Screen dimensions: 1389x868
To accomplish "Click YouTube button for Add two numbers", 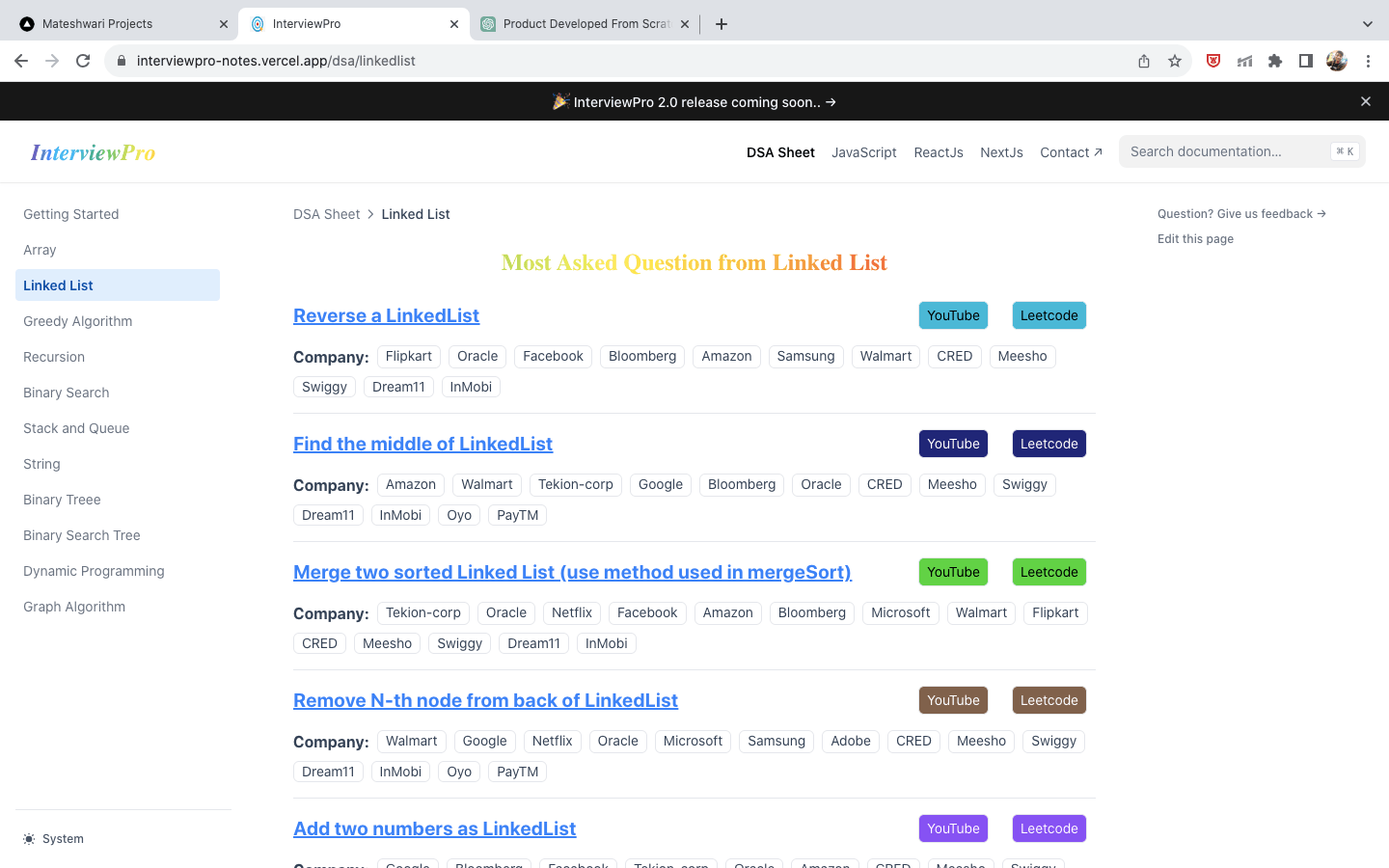I will [x=953, y=828].
